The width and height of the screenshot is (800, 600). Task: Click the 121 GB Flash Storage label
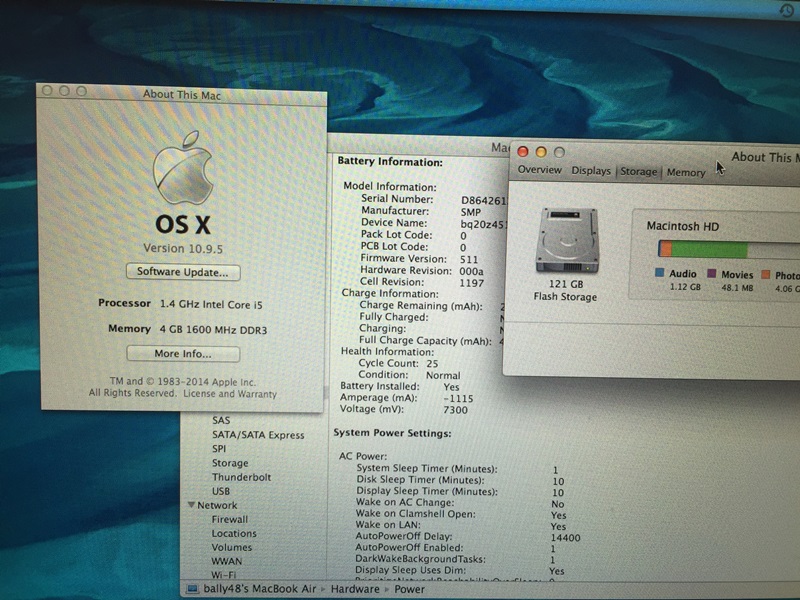566,290
